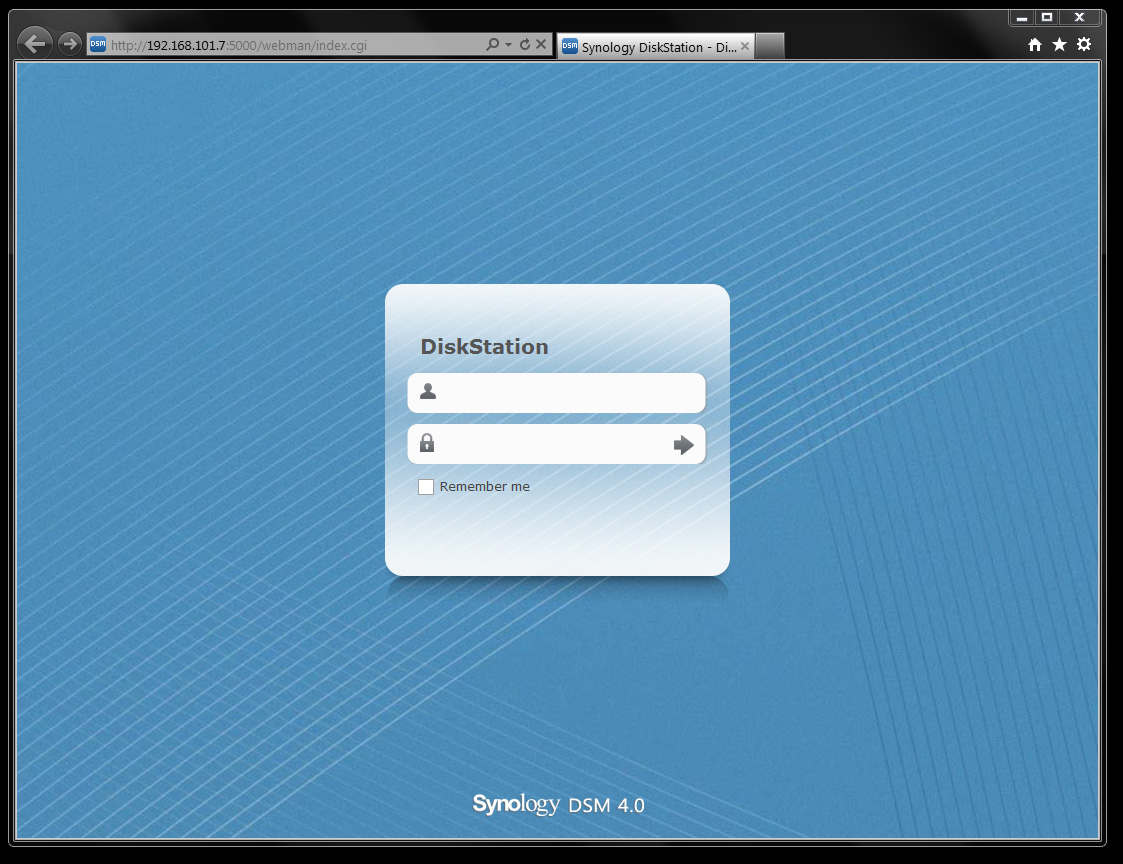Refresh the page with the reload icon

click(x=525, y=44)
